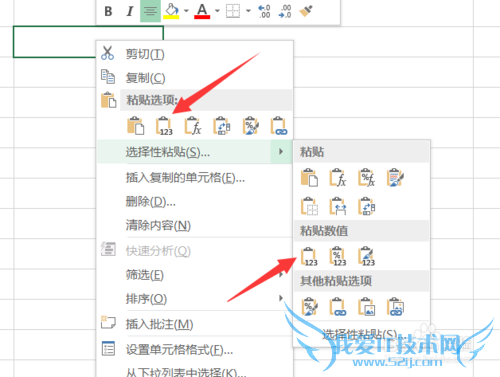Viewport: 500px width, 377px height.
Task: Open 选择性粘贴(S) menu item
Action: [195, 152]
